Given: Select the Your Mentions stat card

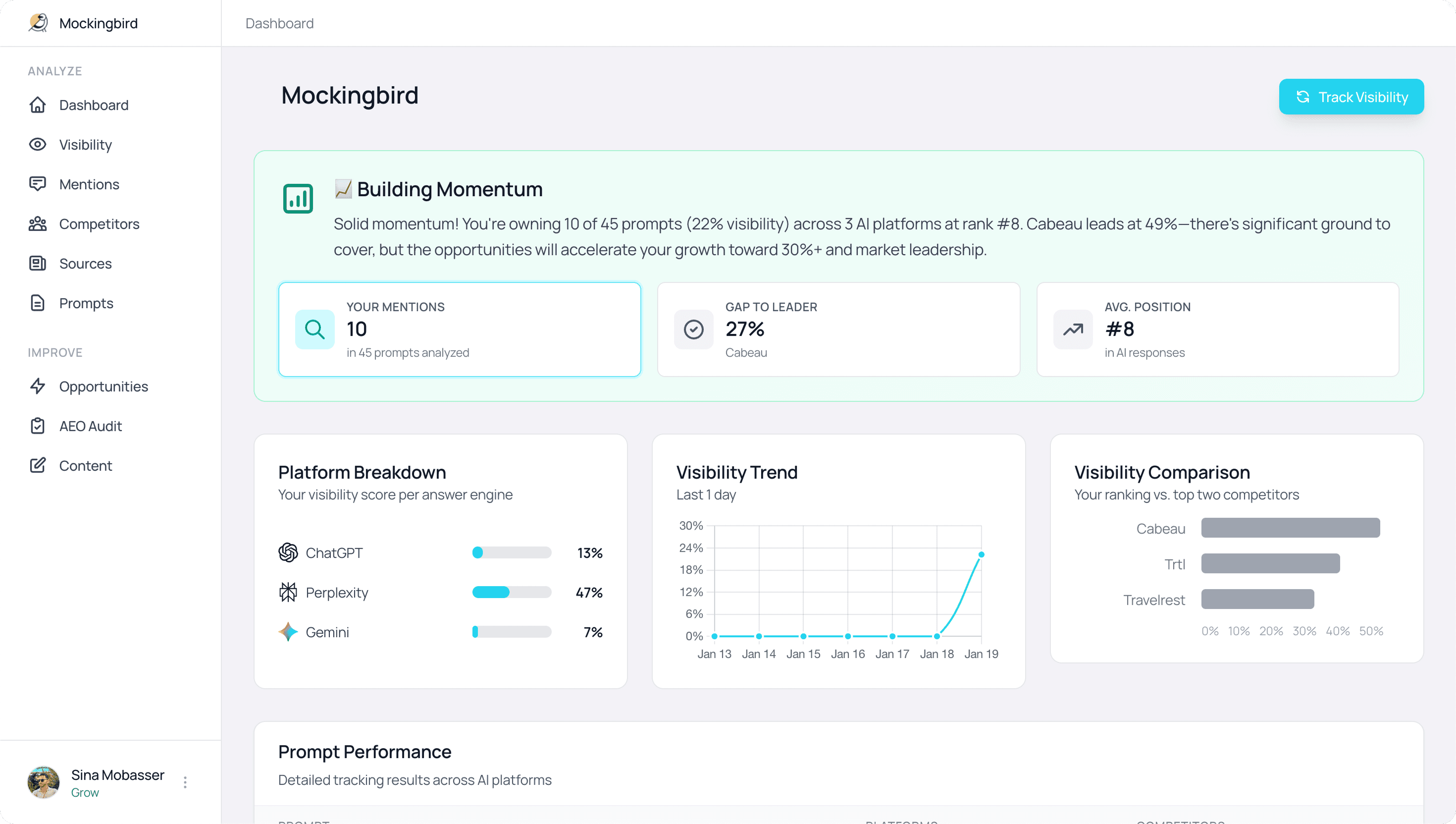Looking at the screenshot, I should (x=459, y=330).
